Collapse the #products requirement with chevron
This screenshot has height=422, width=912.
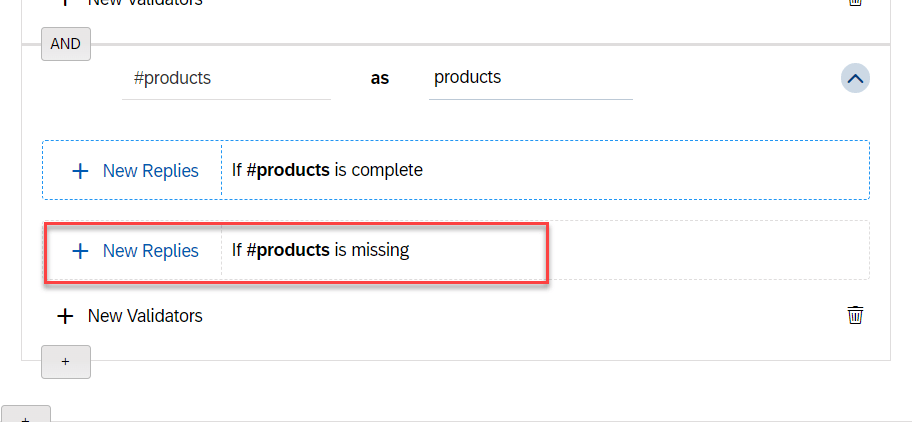tap(855, 78)
